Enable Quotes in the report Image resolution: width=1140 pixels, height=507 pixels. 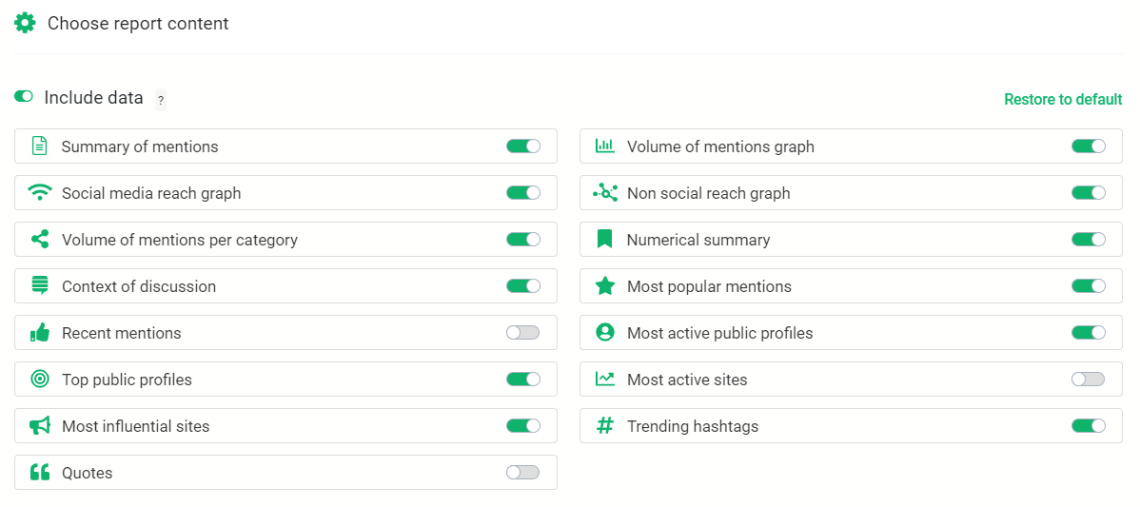[x=523, y=473]
